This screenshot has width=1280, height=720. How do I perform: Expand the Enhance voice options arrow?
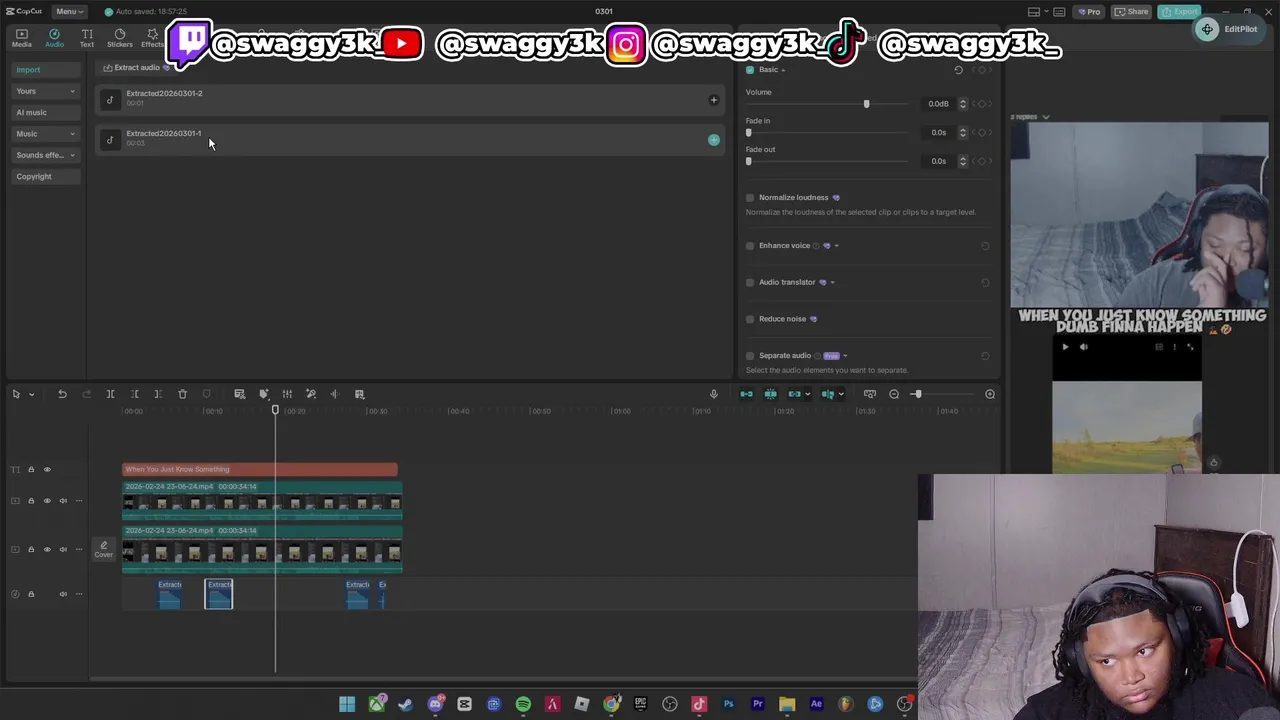pos(836,246)
